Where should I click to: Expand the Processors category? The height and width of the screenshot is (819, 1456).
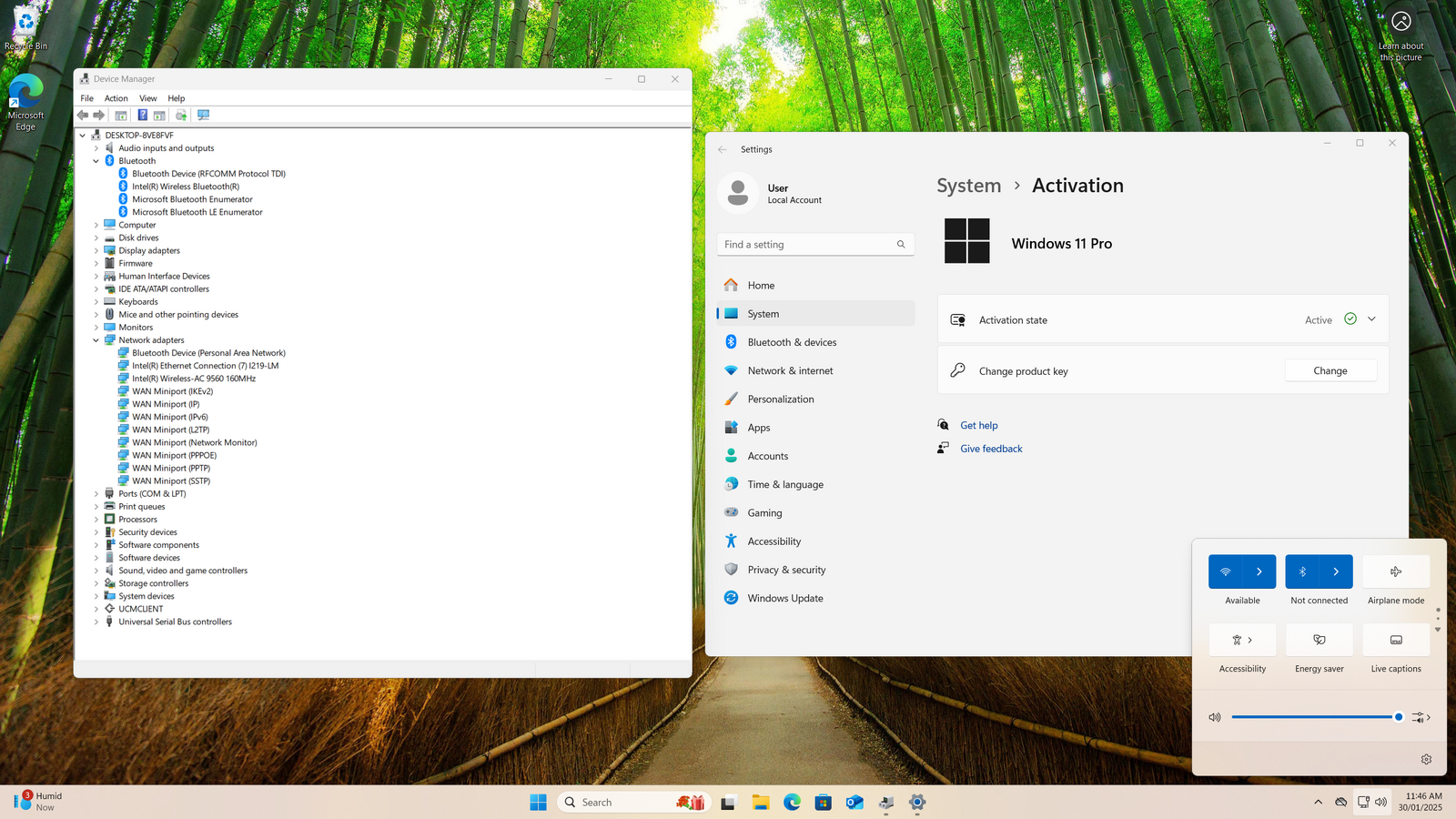coord(96,520)
